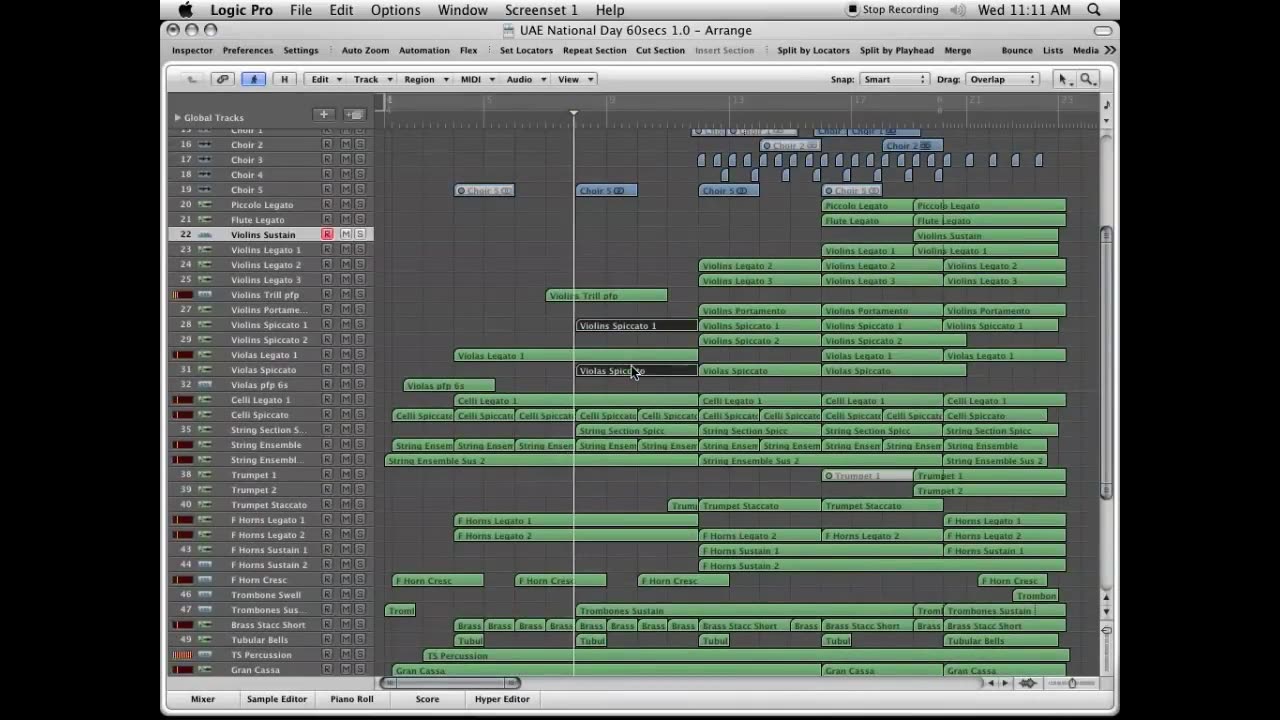Record-enable the Choir 5 track

coord(327,190)
